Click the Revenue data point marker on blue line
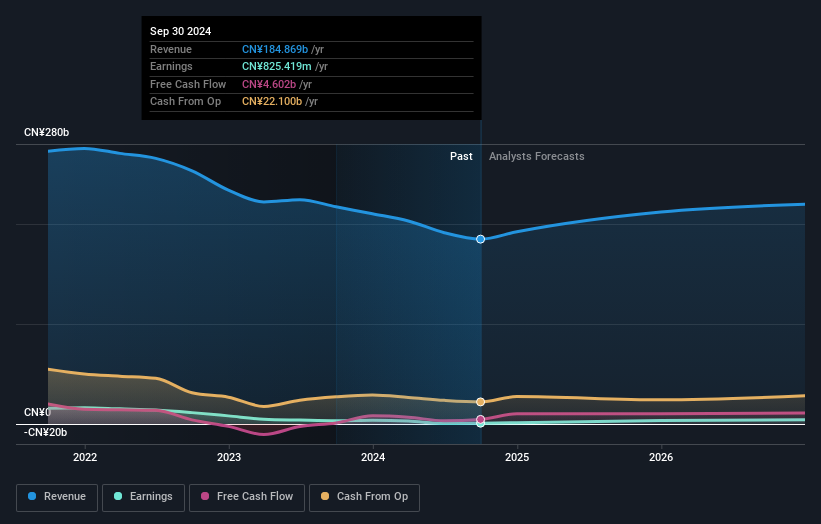Viewport: 821px width, 524px height. point(480,239)
